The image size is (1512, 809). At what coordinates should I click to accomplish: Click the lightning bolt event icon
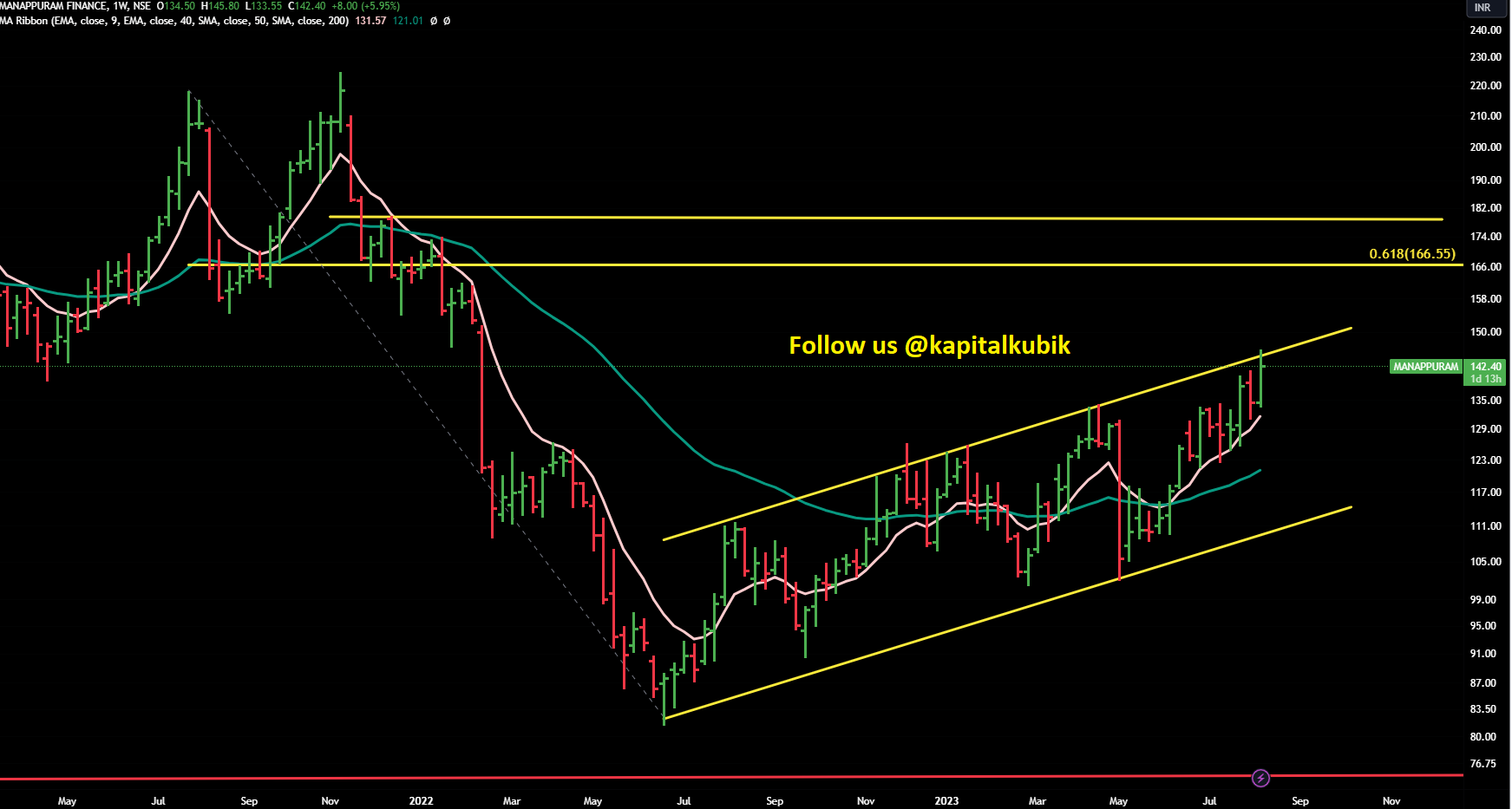(1260, 778)
